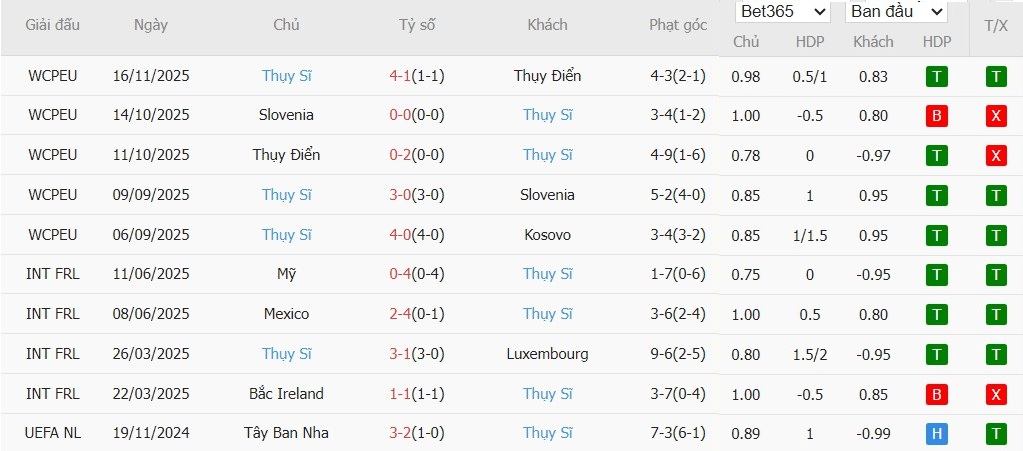1023x451 pixels.
Task: Expand the Ban đầu odds dropdown
Action: (x=896, y=12)
